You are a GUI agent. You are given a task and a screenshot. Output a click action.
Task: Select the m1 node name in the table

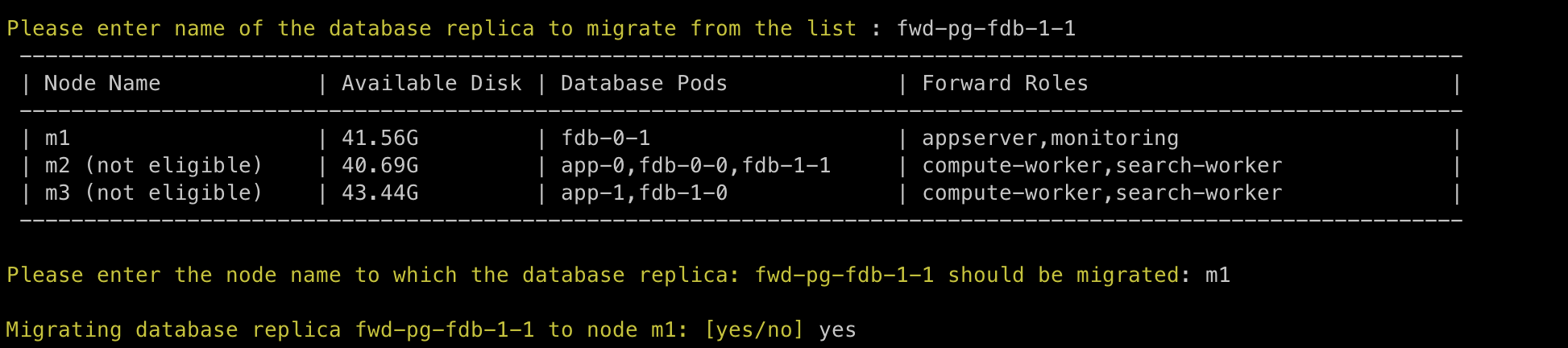57,139
